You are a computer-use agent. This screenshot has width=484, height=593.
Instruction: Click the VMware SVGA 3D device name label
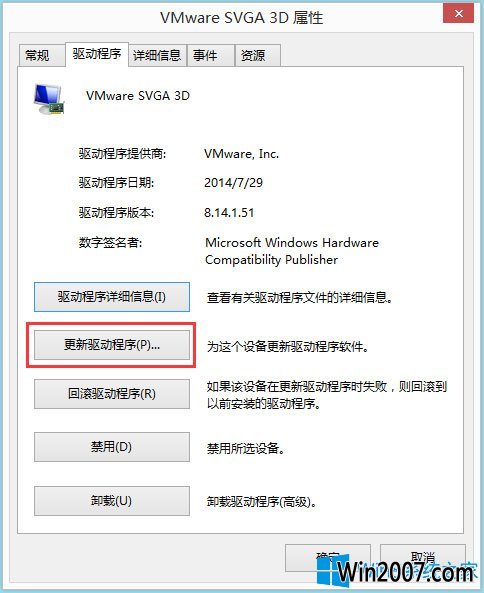click(x=138, y=96)
